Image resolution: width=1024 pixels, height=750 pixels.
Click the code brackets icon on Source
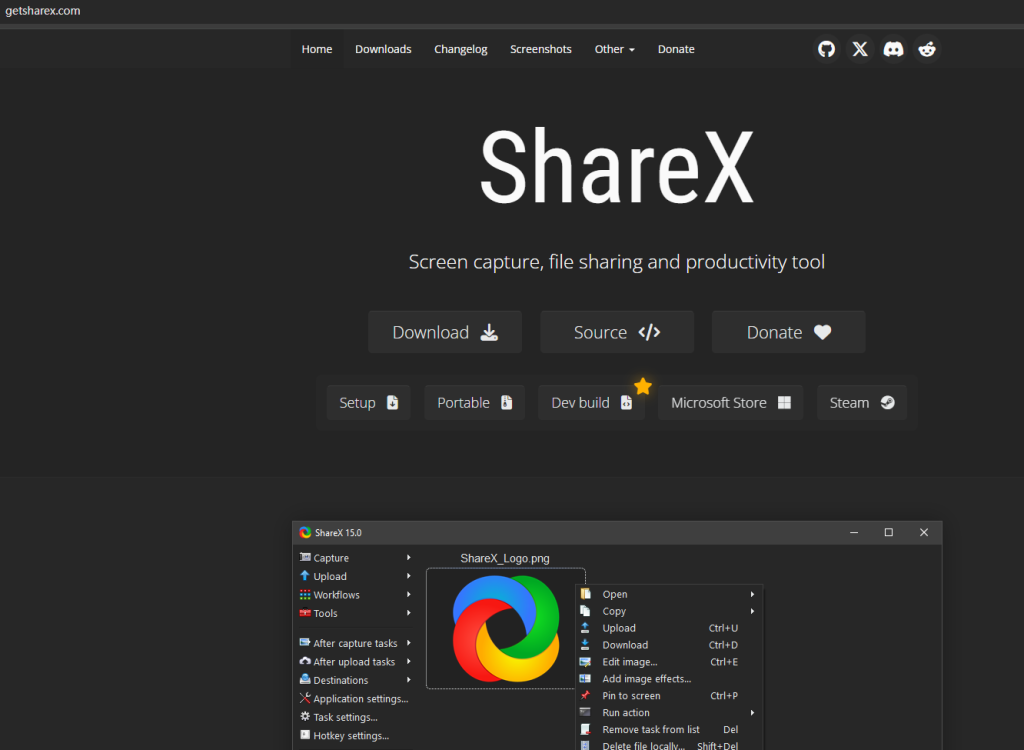click(649, 333)
